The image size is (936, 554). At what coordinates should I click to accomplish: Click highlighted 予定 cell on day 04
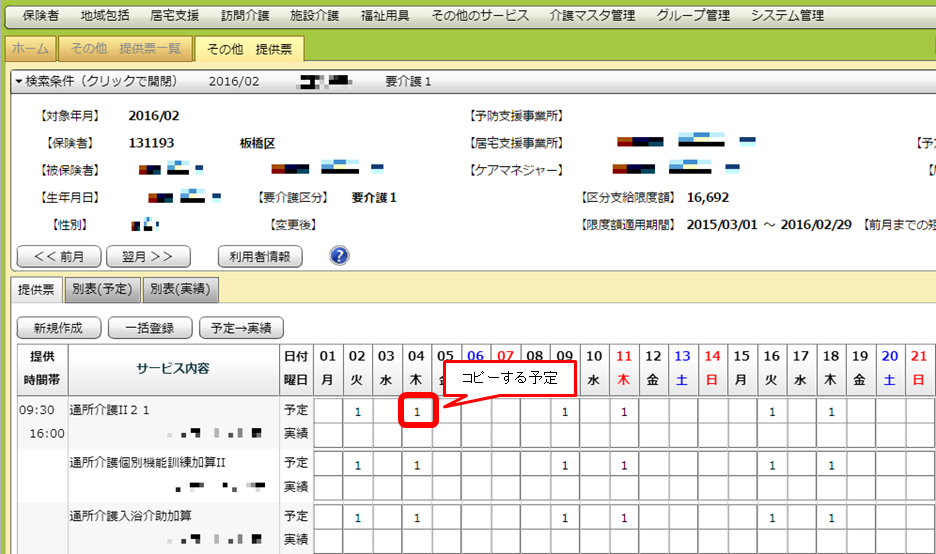418,411
